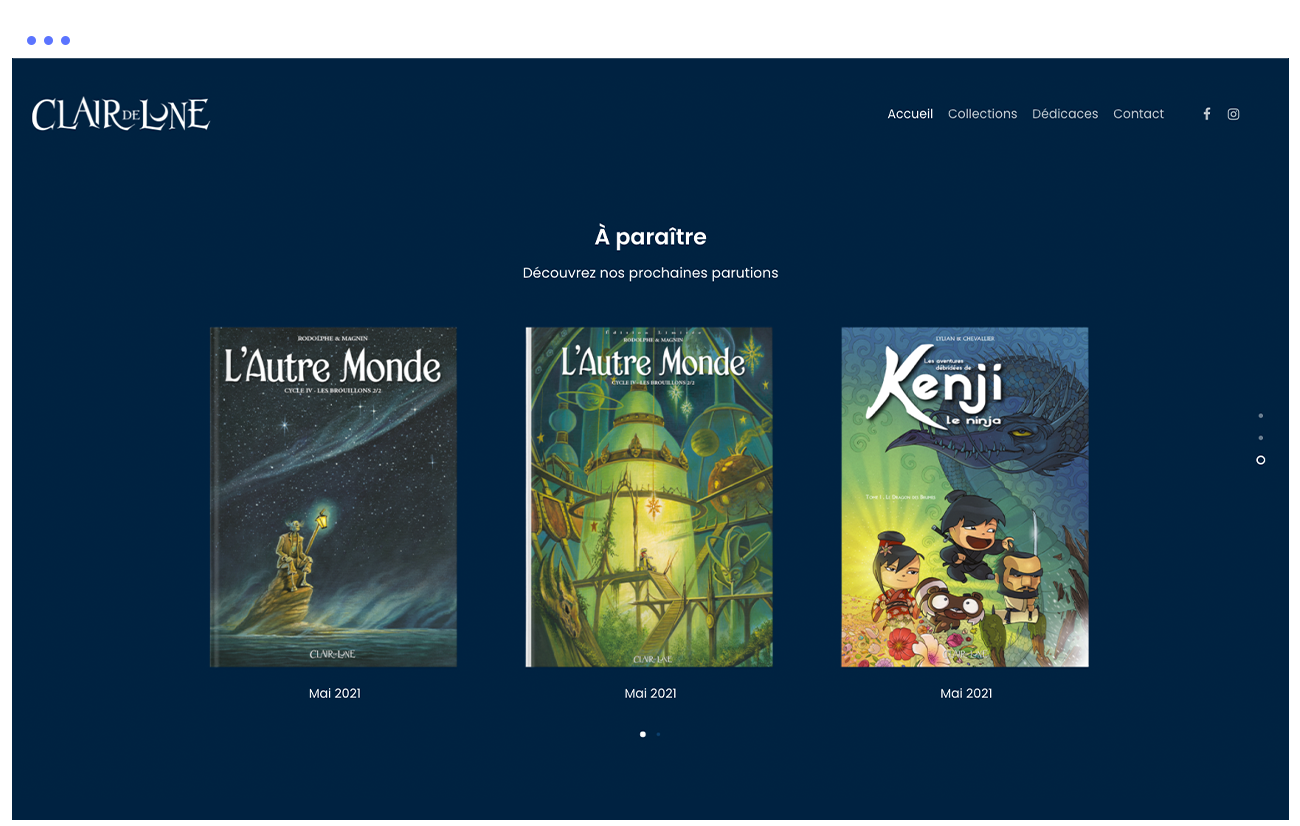Open the Dédicaces menu item
Image resolution: width=1300 pixels, height=826 pixels.
coord(1065,114)
